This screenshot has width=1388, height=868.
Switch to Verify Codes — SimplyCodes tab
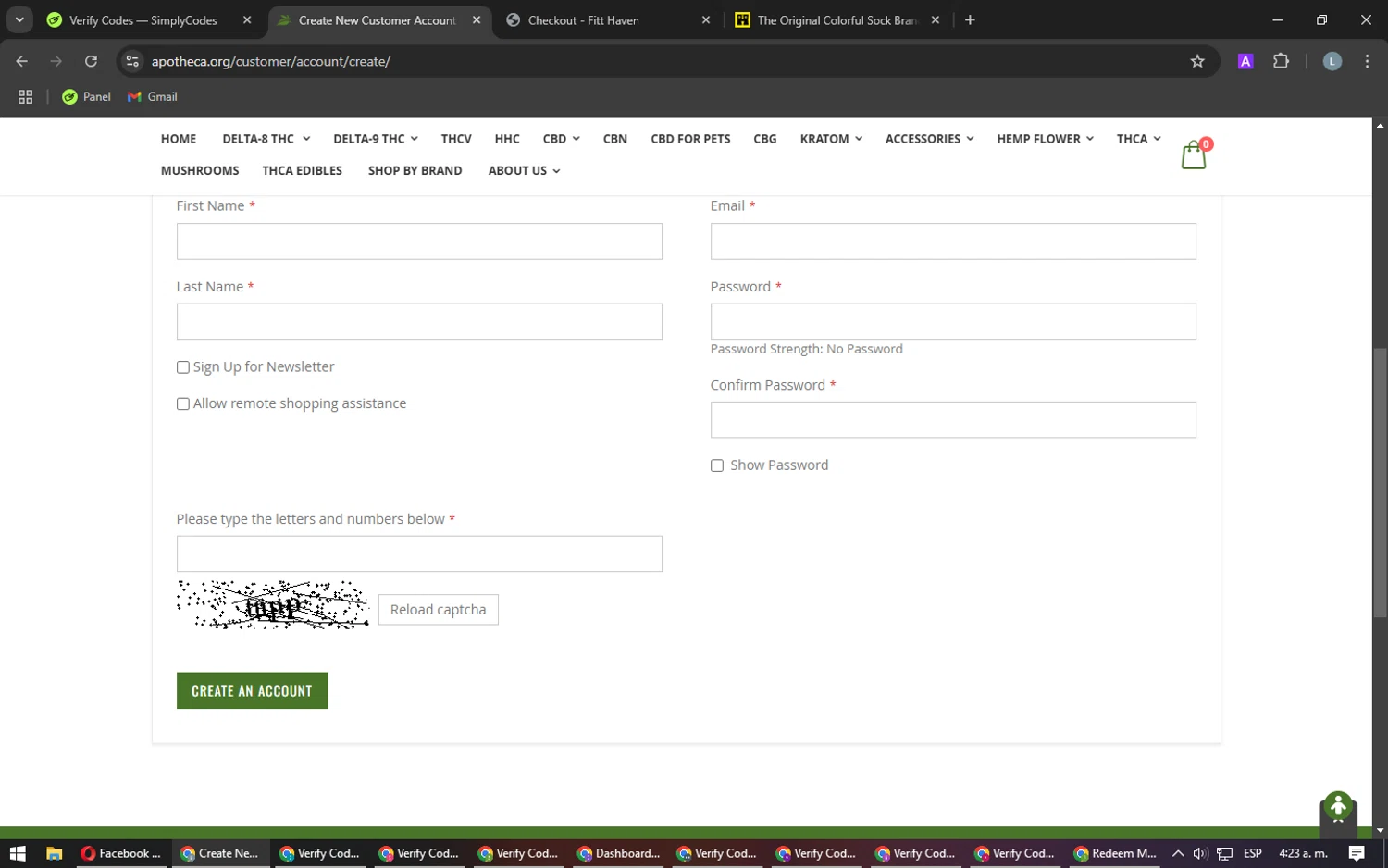(151, 19)
